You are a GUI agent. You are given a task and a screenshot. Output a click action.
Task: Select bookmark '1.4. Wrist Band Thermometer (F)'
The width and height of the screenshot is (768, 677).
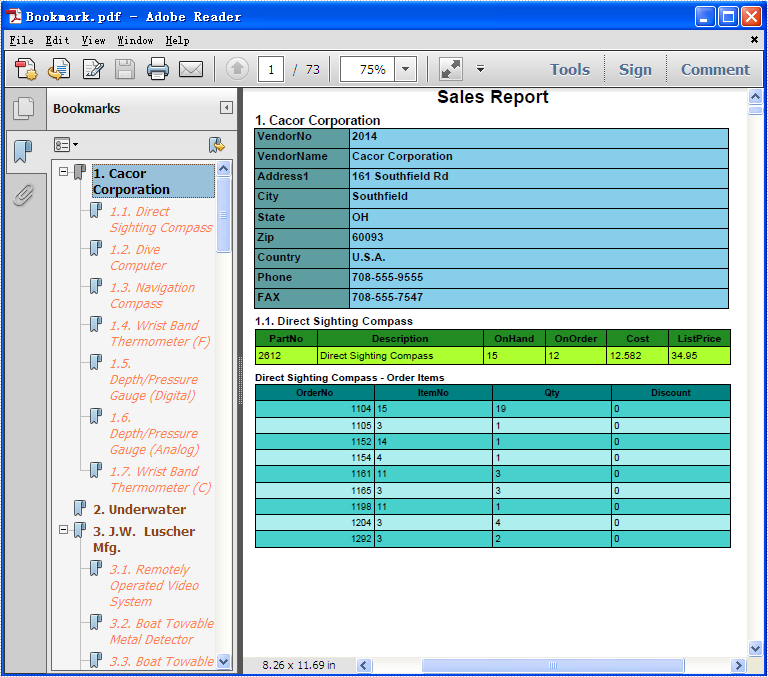pyautogui.click(x=160, y=333)
